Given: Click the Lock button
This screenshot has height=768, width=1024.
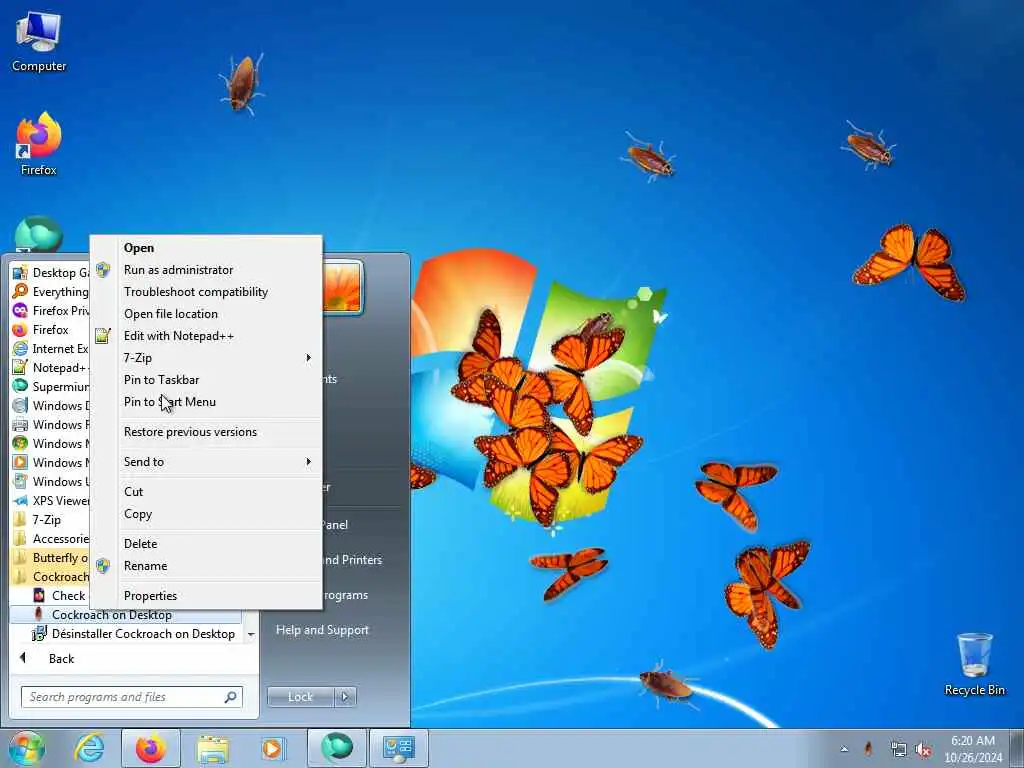Looking at the screenshot, I should click(x=300, y=697).
